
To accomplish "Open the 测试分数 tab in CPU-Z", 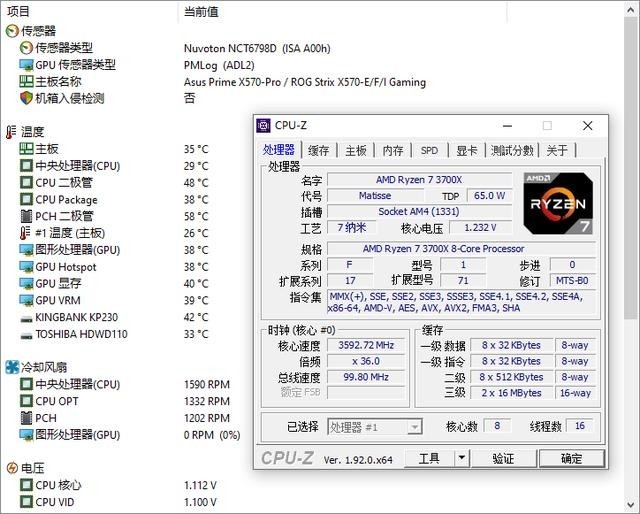I will pos(512,150).
